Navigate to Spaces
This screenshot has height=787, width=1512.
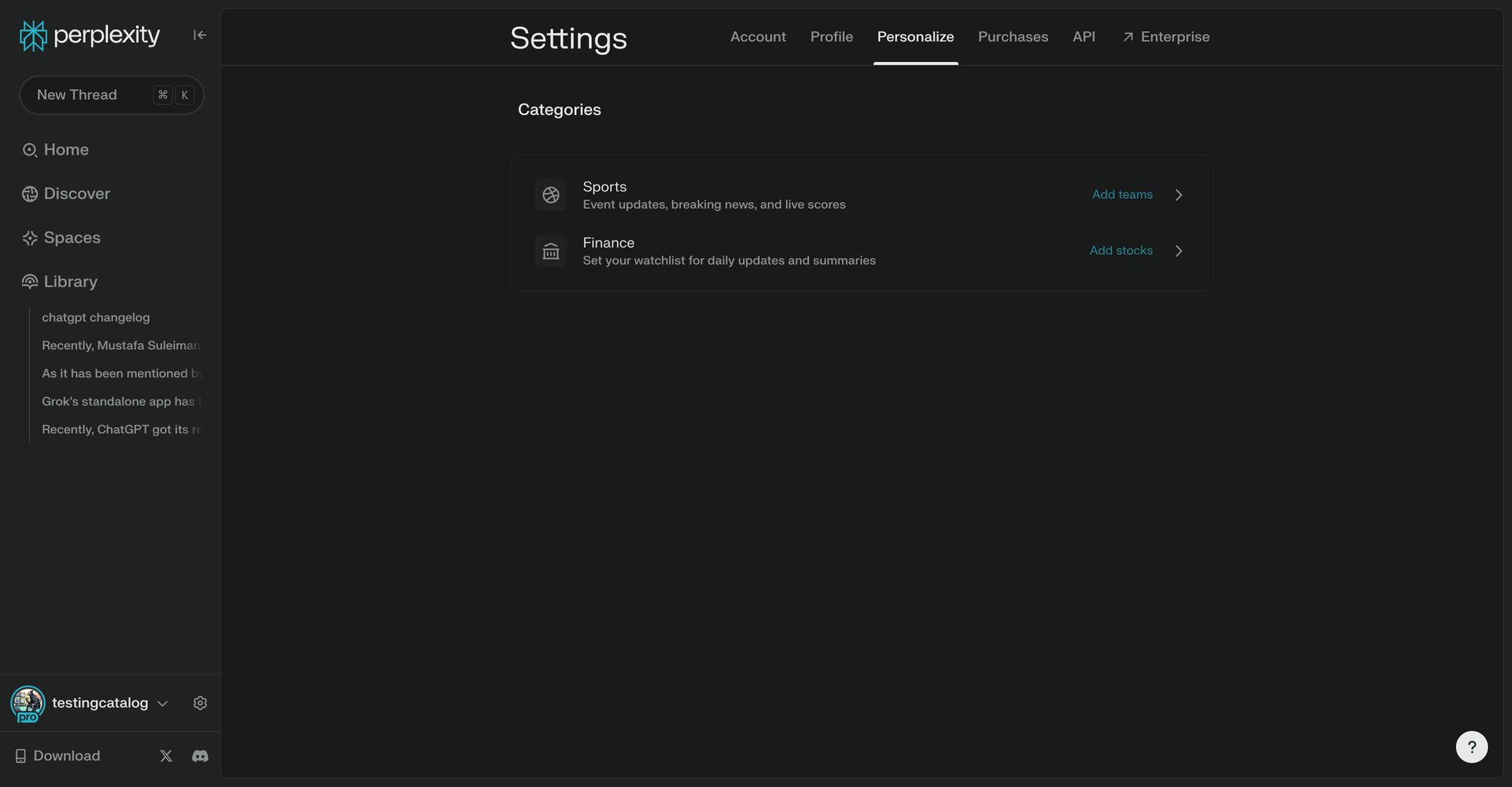pyautogui.click(x=72, y=237)
